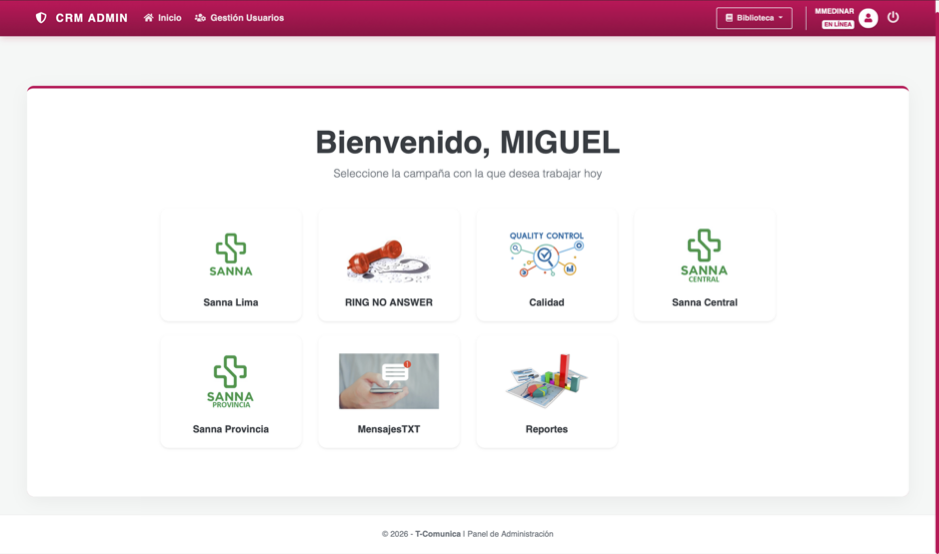This screenshot has width=939, height=554.
Task: Click the EN LÍNEA status badge
Action: coord(837,25)
